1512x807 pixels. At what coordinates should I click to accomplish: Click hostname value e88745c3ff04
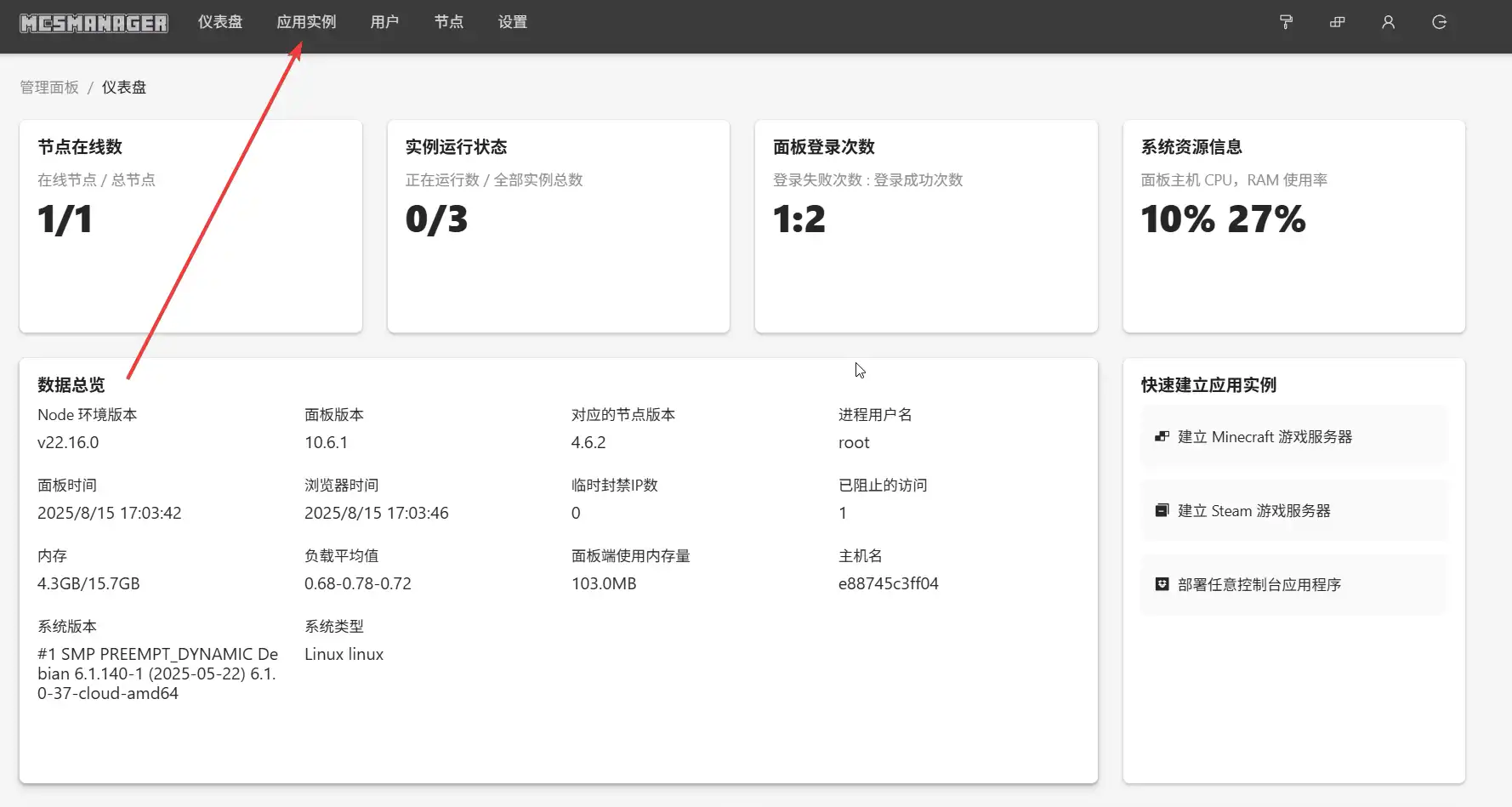point(889,583)
